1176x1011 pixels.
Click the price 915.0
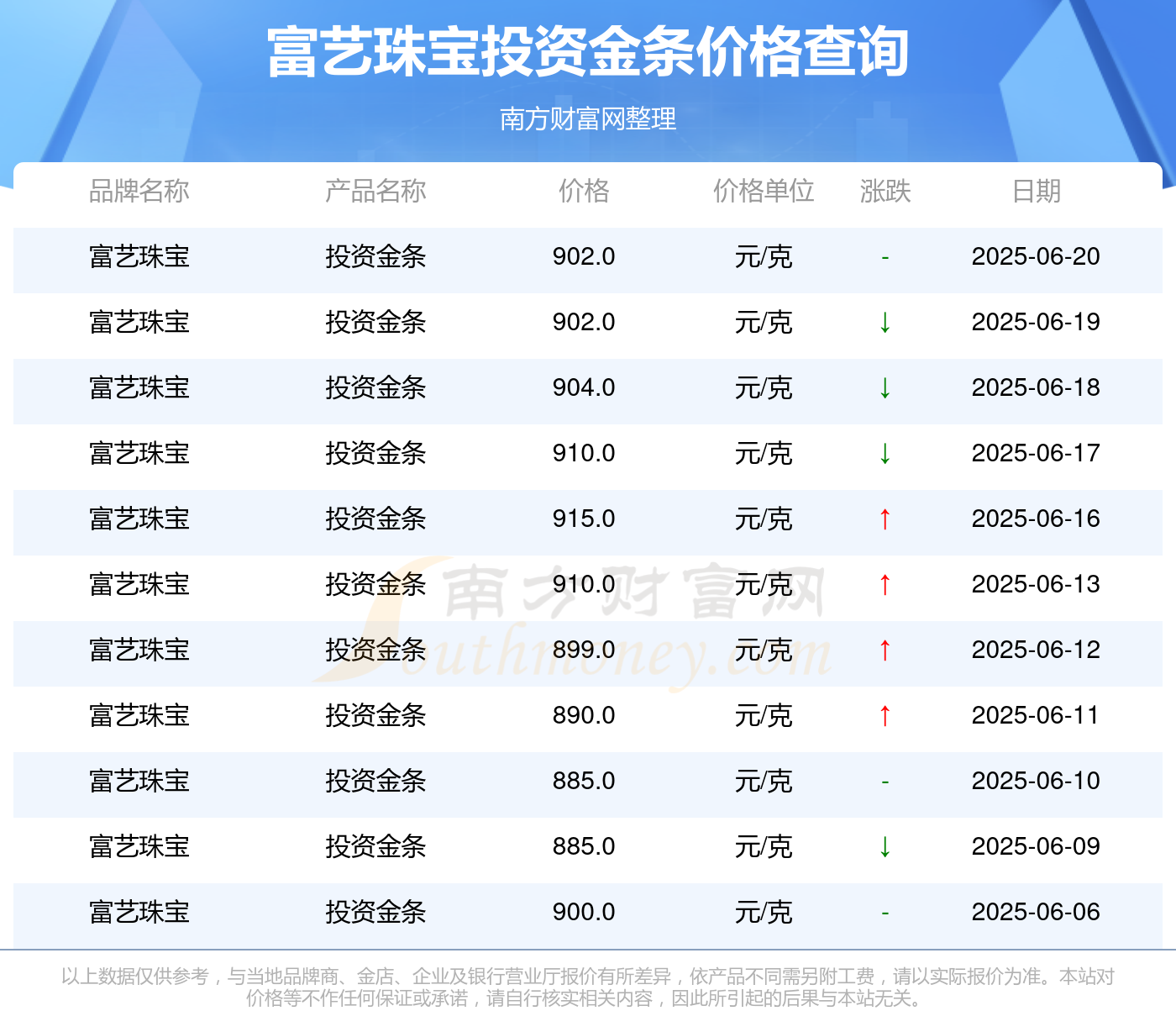point(584,519)
